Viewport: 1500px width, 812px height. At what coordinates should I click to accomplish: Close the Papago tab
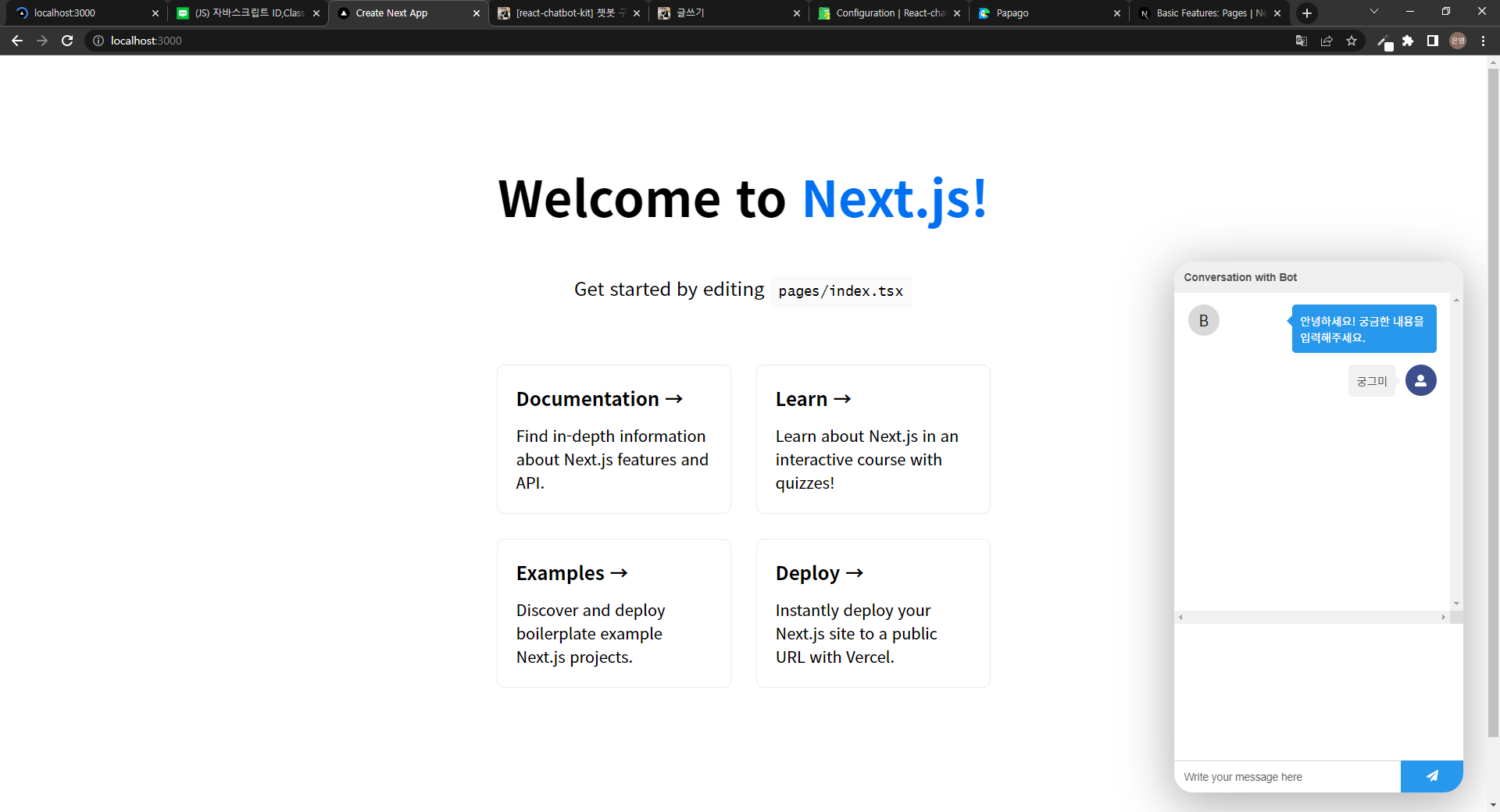pyautogui.click(x=1117, y=13)
